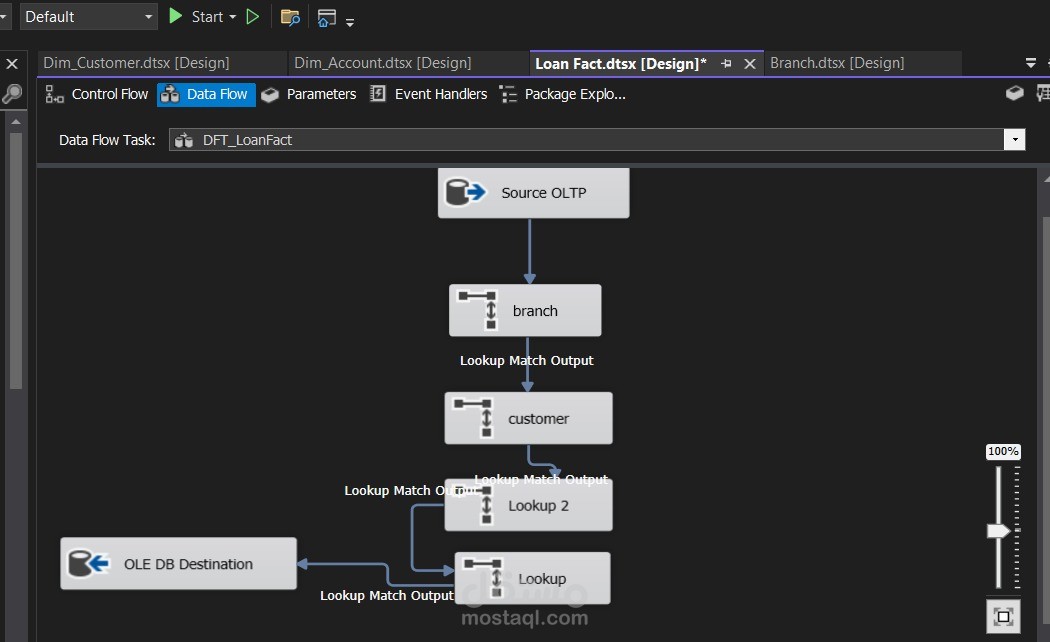Select the OLE DB Destination component
This screenshot has height=642, width=1050.
[x=178, y=563]
